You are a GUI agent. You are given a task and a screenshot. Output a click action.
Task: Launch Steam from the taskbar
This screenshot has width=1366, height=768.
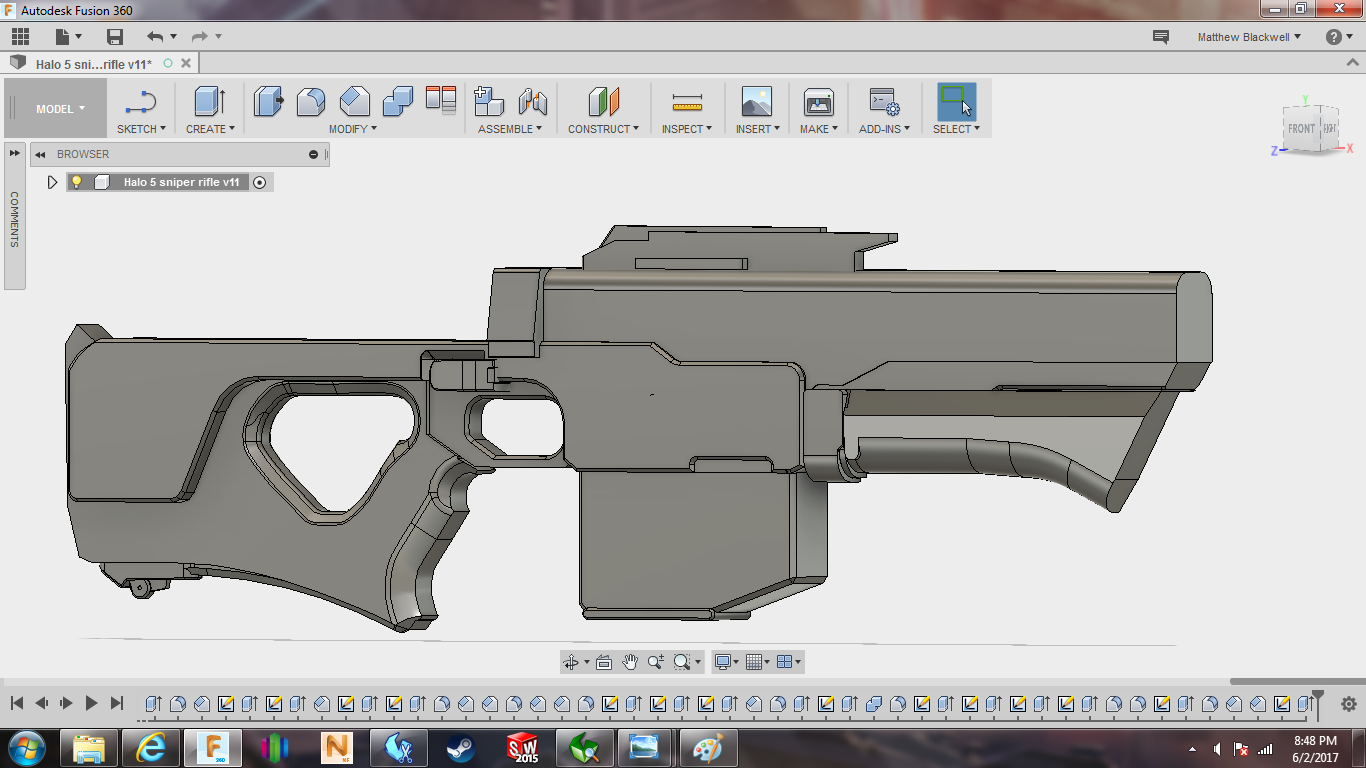(x=460, y=747)
